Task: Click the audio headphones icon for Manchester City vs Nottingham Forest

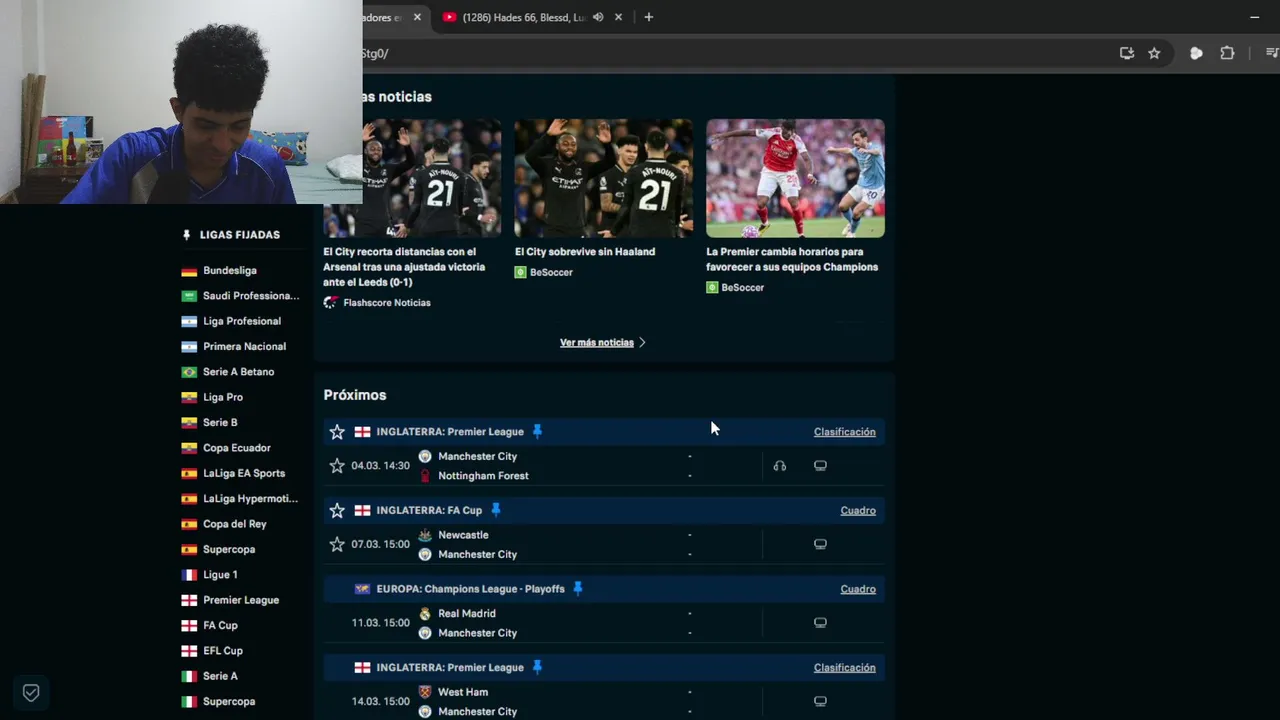Action: coord(780,466)
